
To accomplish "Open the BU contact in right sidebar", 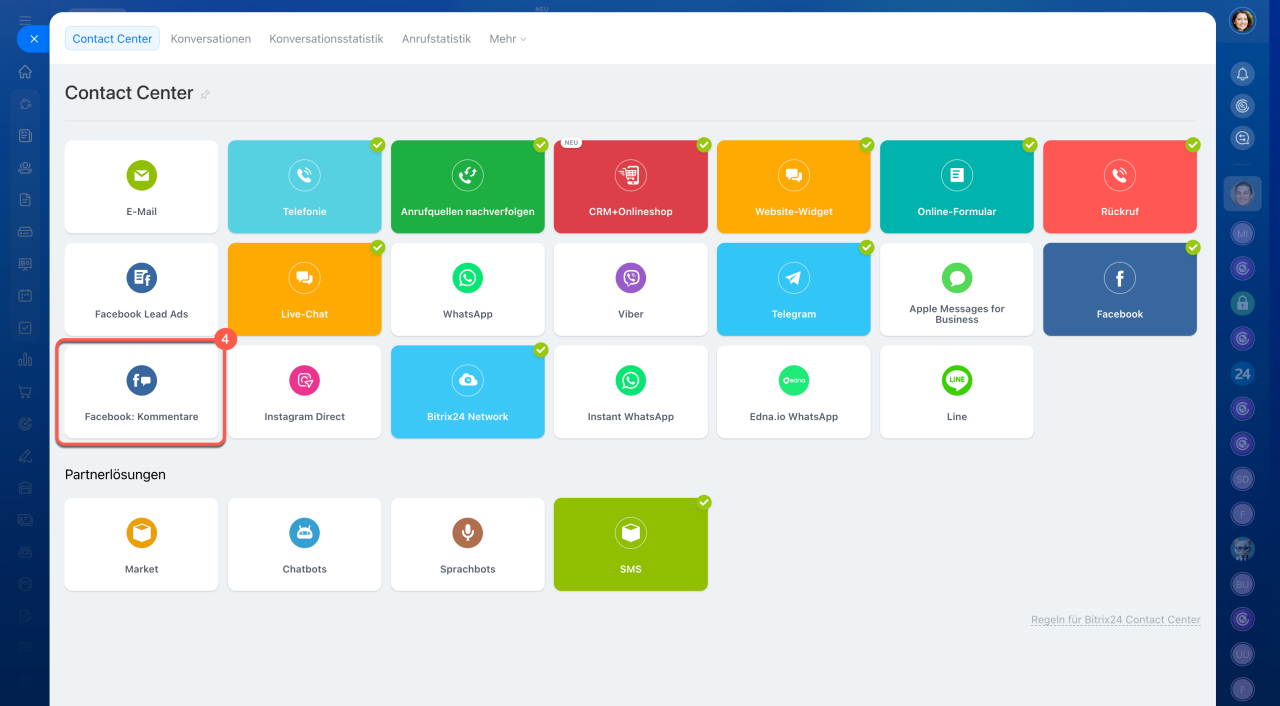I will (x=1242, y=584).
